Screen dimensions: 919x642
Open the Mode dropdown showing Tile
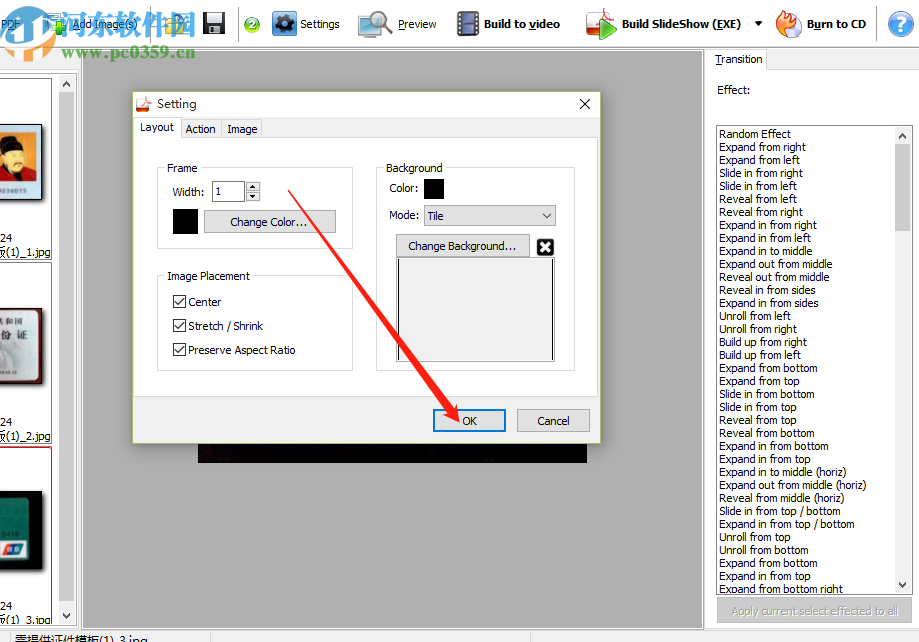[489, 216]
